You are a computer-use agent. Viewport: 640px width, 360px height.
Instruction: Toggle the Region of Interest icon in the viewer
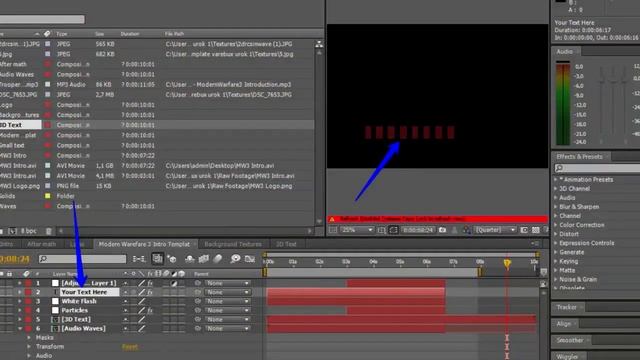(524, 230)
